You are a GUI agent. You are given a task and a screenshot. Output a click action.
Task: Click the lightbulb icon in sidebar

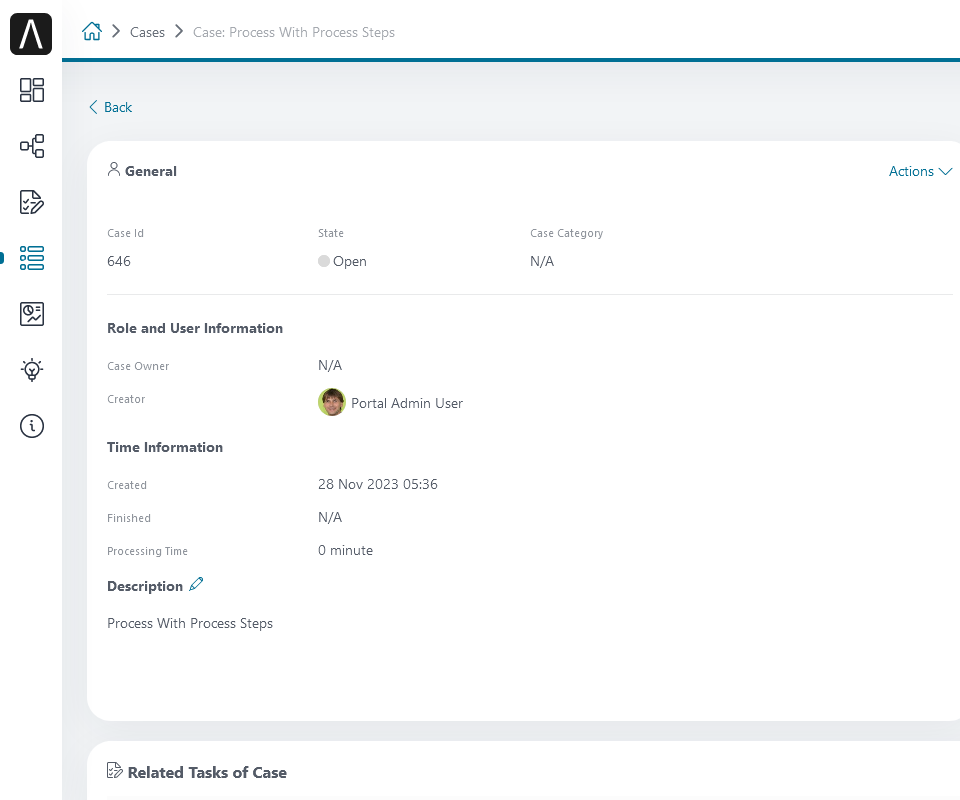(32, 370)
